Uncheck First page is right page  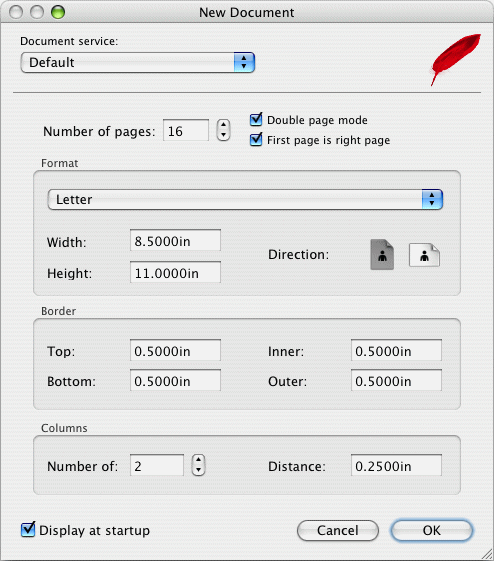(256, 139)
